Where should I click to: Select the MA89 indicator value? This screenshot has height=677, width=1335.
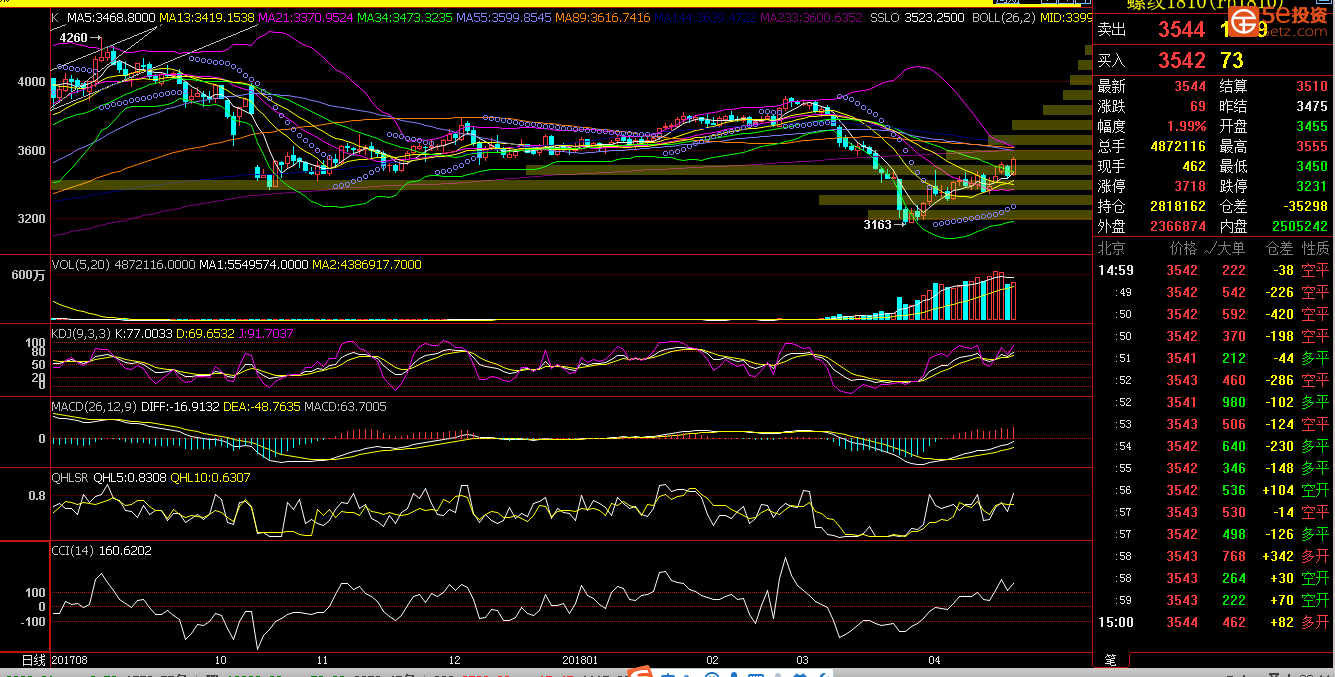point(601,18)
